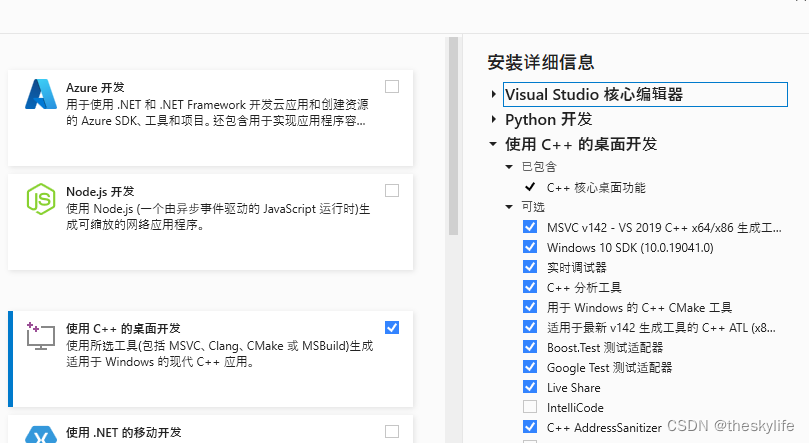809x443 pixels.
Task: Click the 安装详细信息 heading
Action: click(x=541, y=62)
